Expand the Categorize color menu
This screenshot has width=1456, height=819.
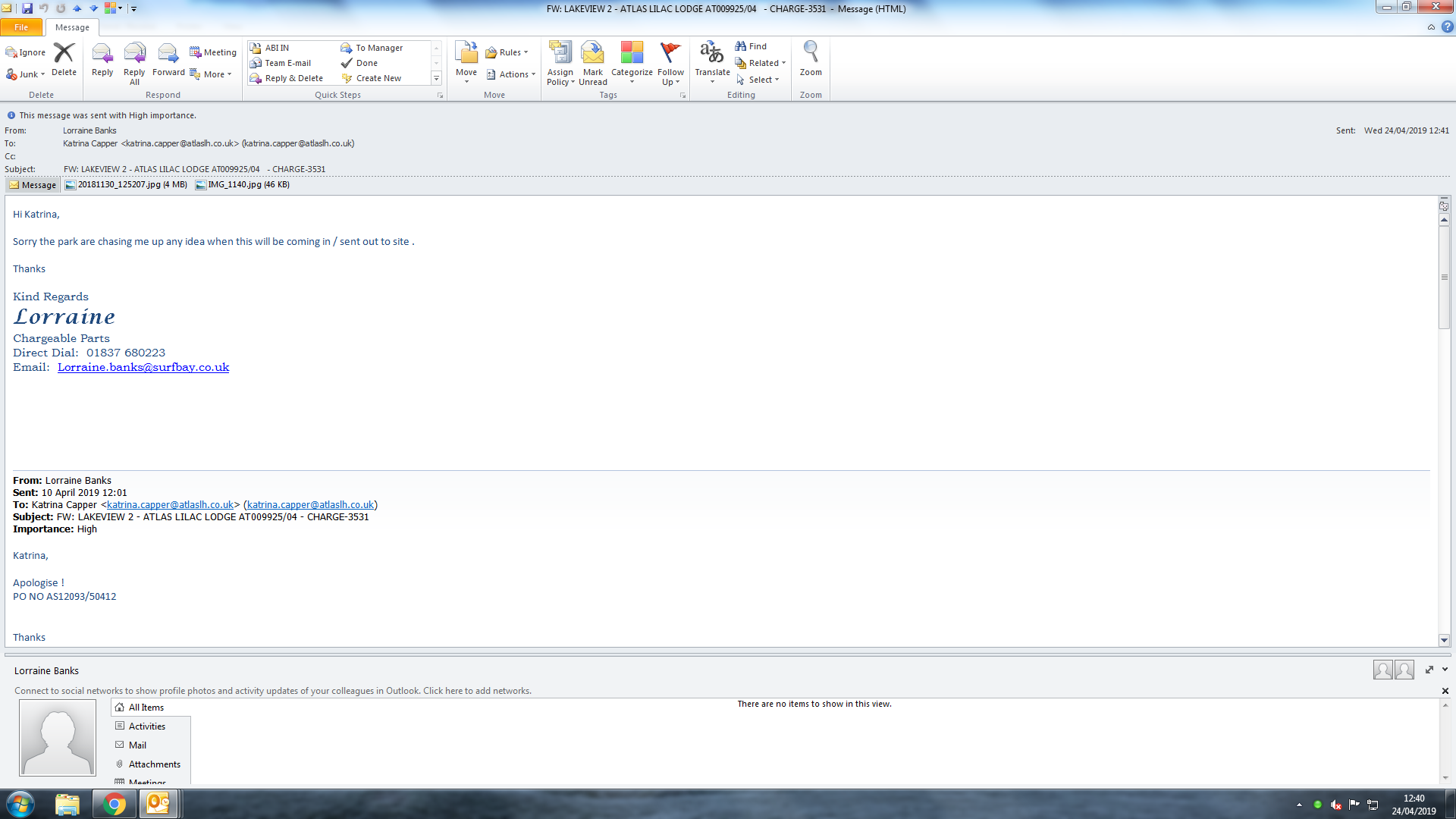[632, 62]
